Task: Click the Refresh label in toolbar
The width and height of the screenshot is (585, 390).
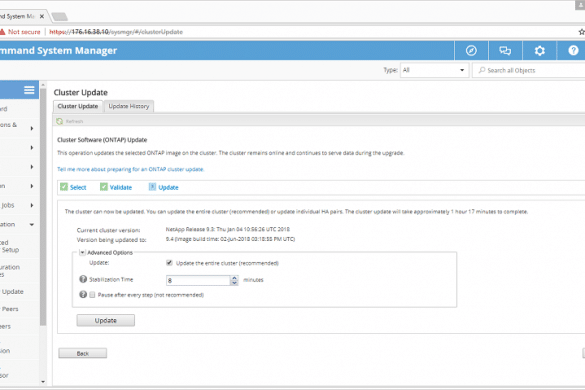Action: [74, 121]
